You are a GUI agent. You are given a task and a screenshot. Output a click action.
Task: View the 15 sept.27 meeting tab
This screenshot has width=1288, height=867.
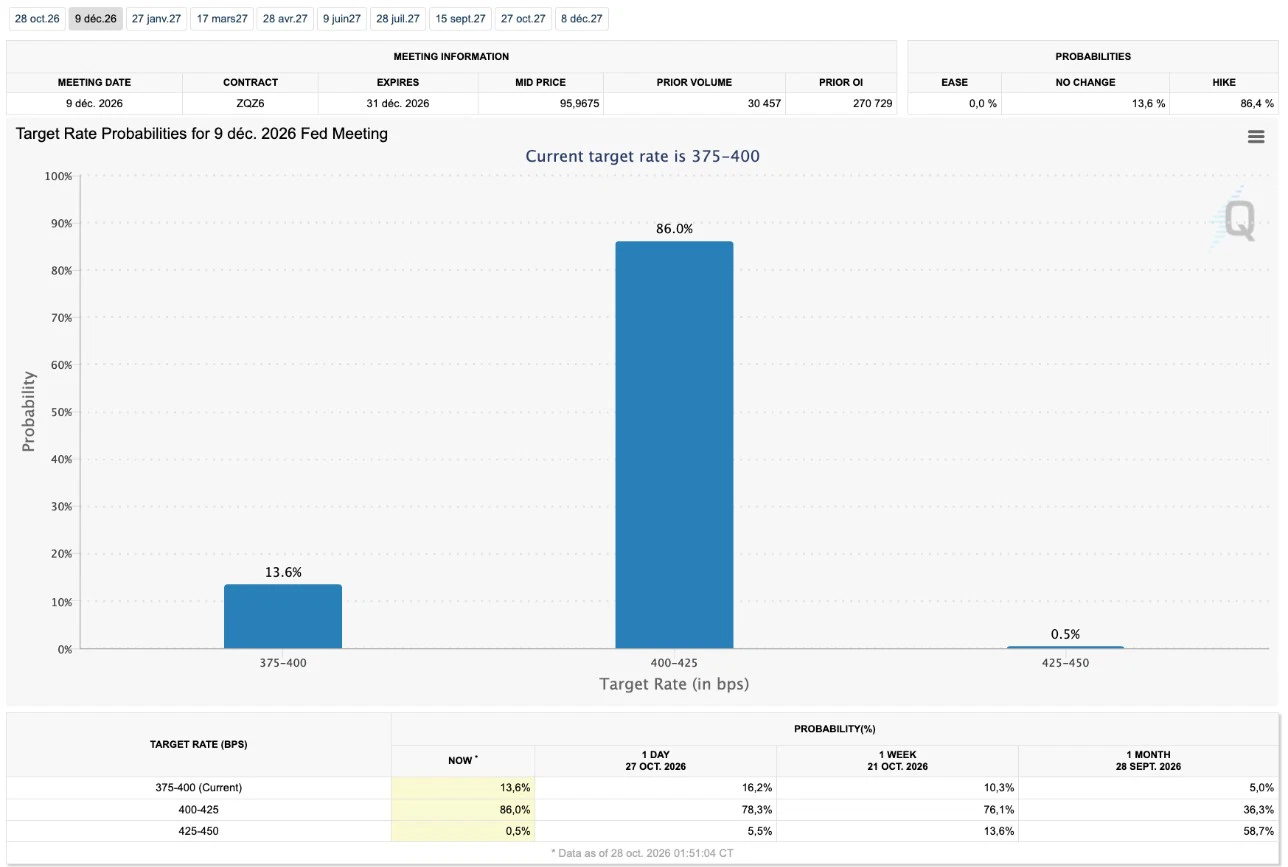(460, 19)
